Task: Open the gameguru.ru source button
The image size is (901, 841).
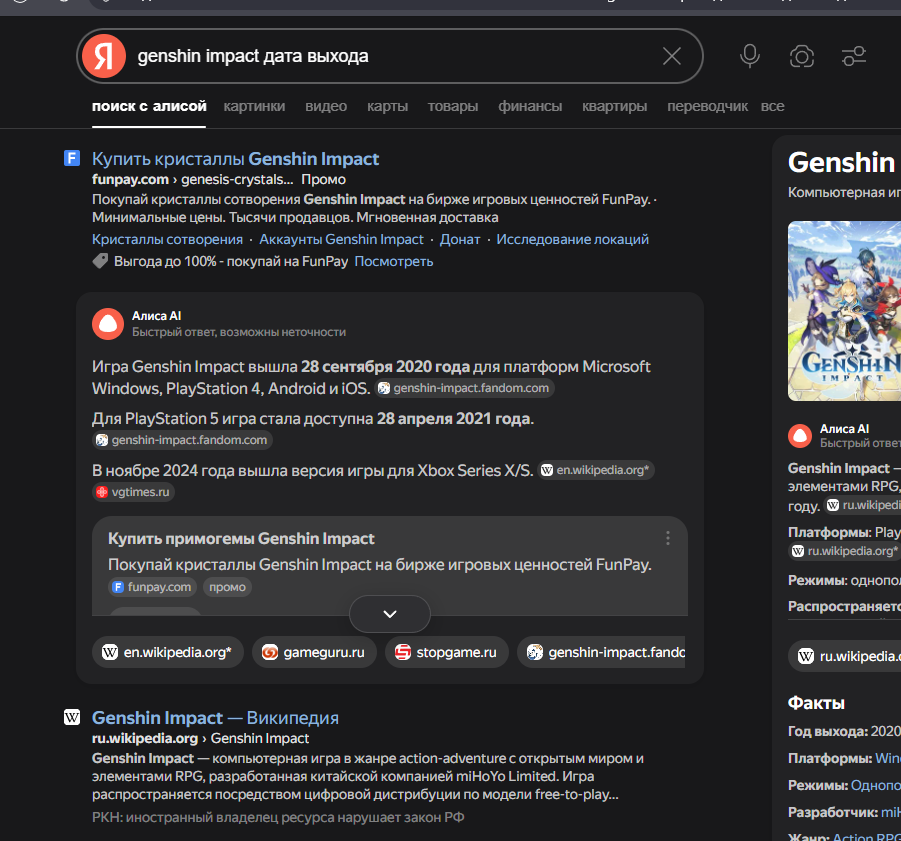Action: [x=314, y=653]
